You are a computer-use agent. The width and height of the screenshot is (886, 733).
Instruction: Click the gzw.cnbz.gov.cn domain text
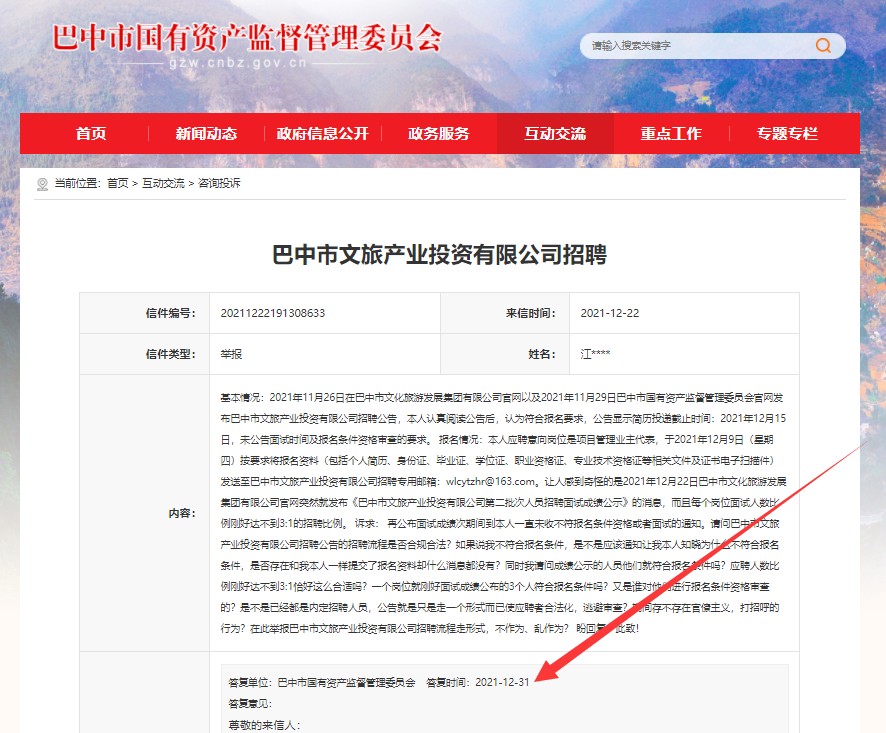coord(237,63)
